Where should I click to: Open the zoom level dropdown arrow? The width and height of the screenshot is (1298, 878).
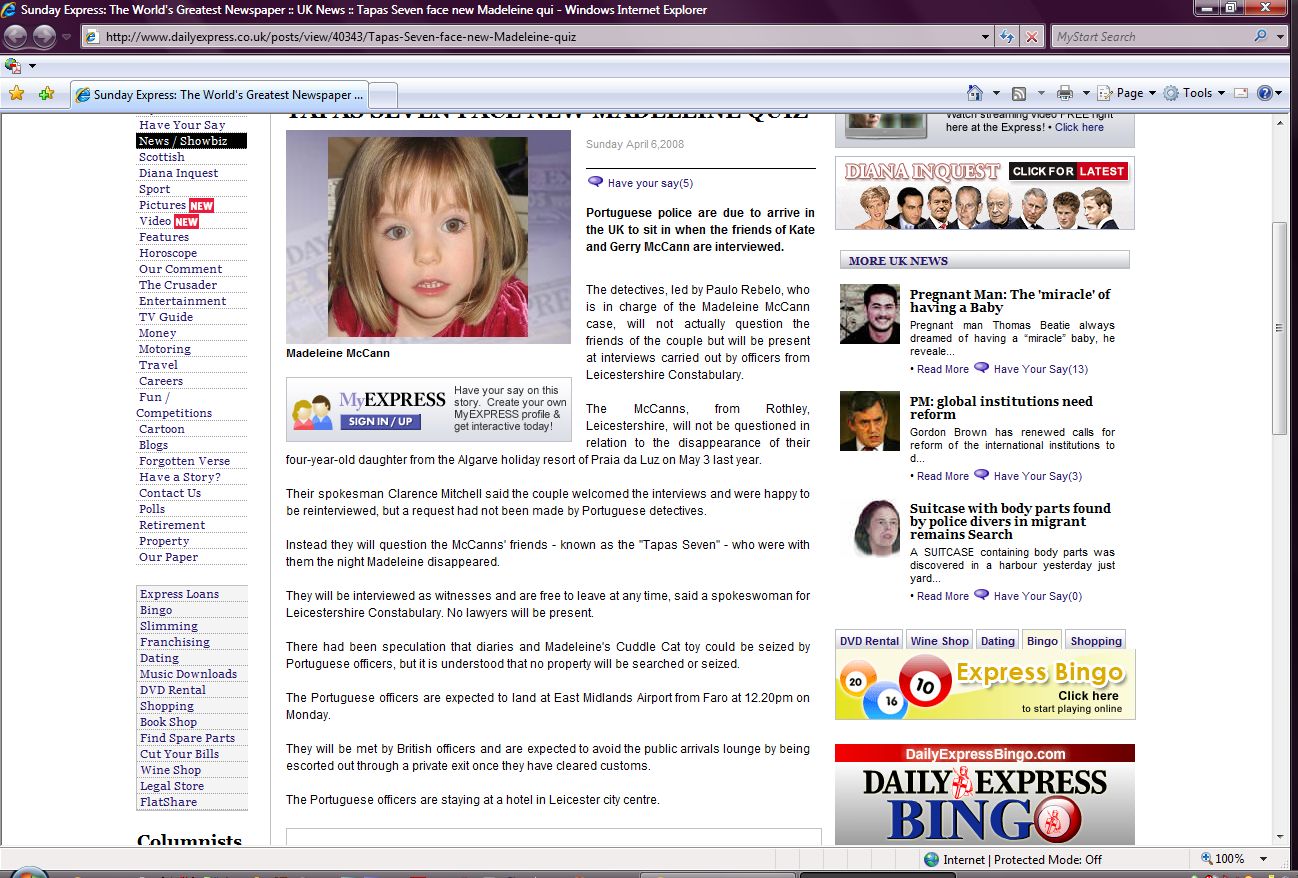(1264, 859)
